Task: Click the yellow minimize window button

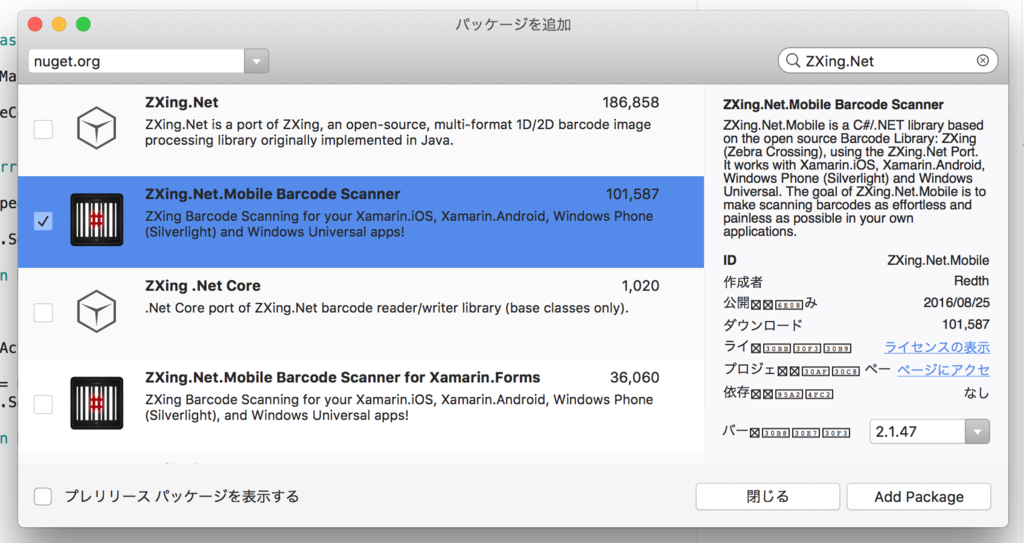Action: click(59, 24)
